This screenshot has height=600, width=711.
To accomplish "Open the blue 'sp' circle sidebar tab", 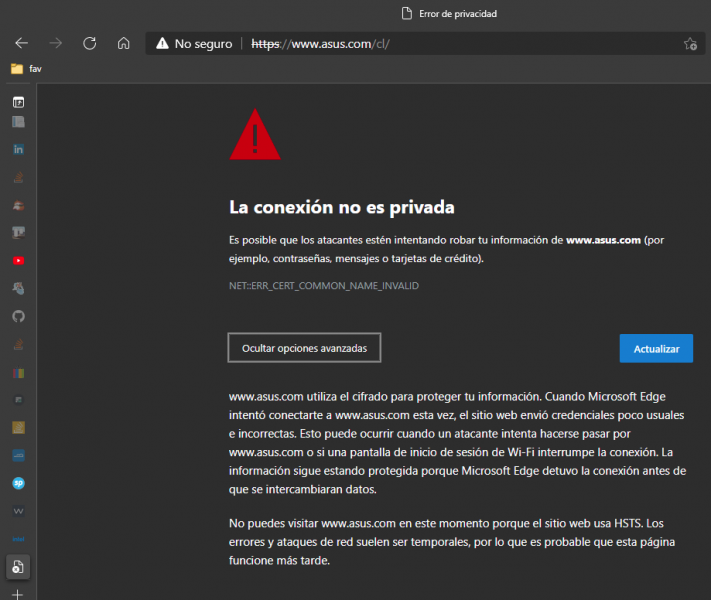I will pos(18,483).
